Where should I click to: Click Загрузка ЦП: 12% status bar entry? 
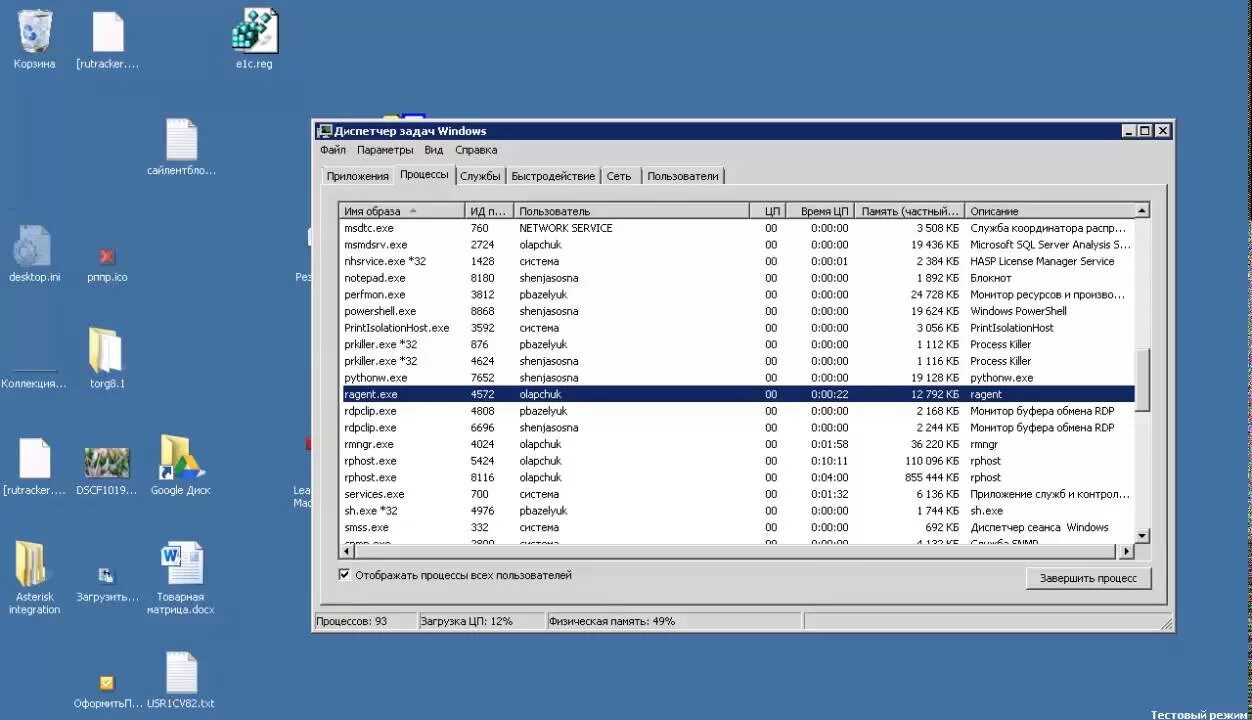[481, 621]
